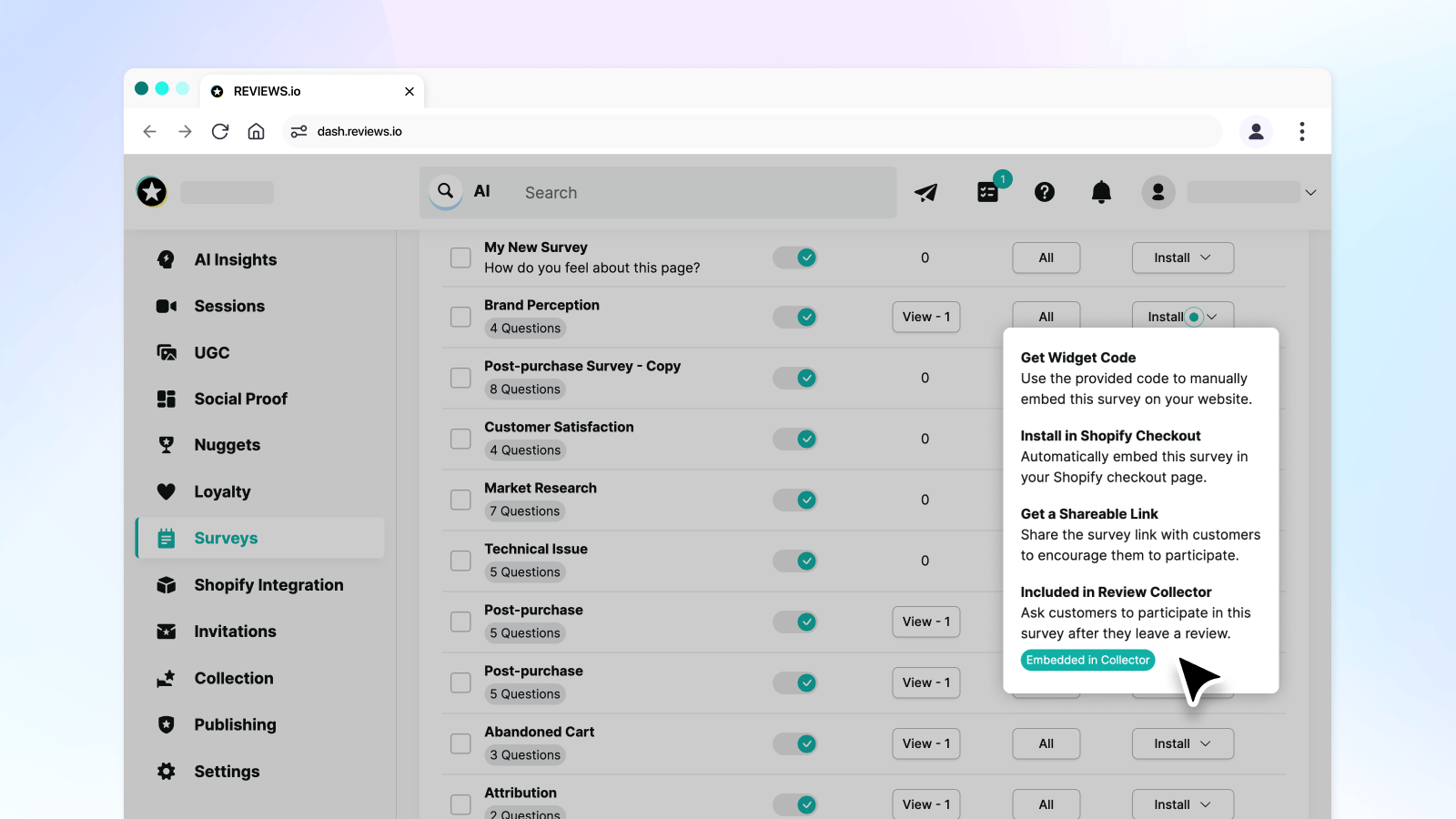Open the help question mark icon

pos(1045,192)
